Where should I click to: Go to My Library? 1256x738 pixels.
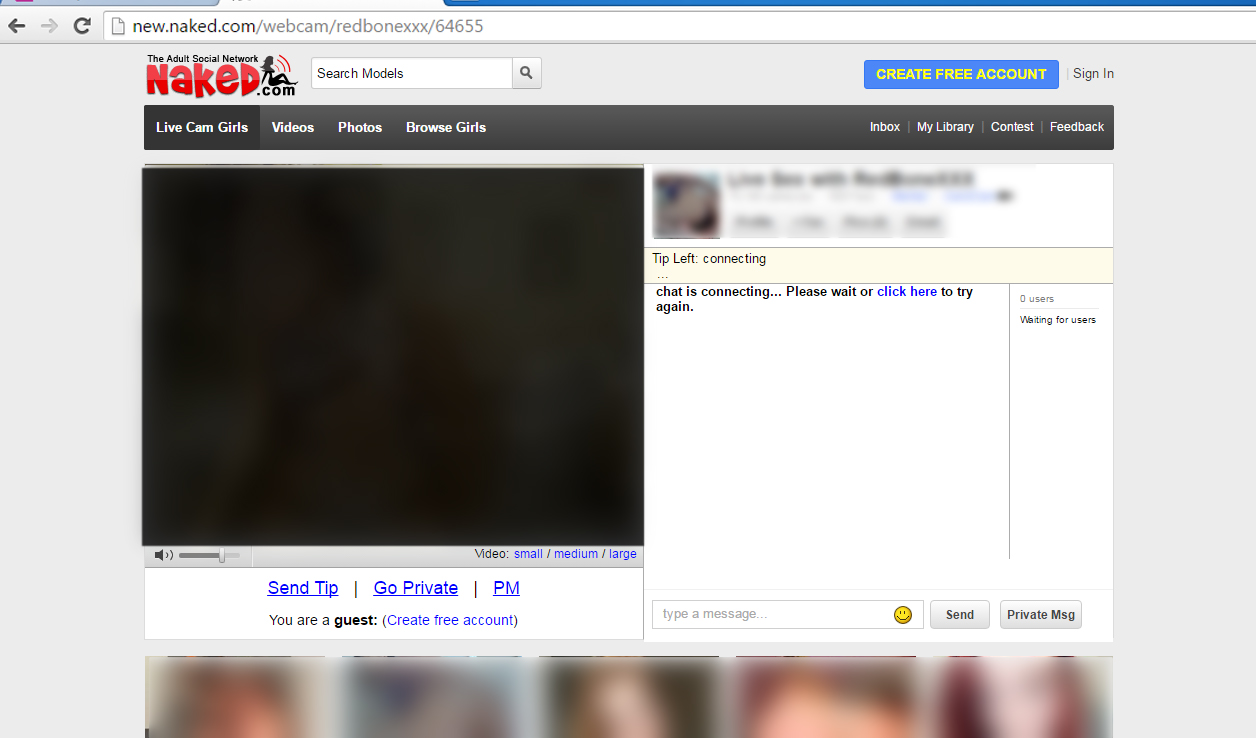point(945,127)
